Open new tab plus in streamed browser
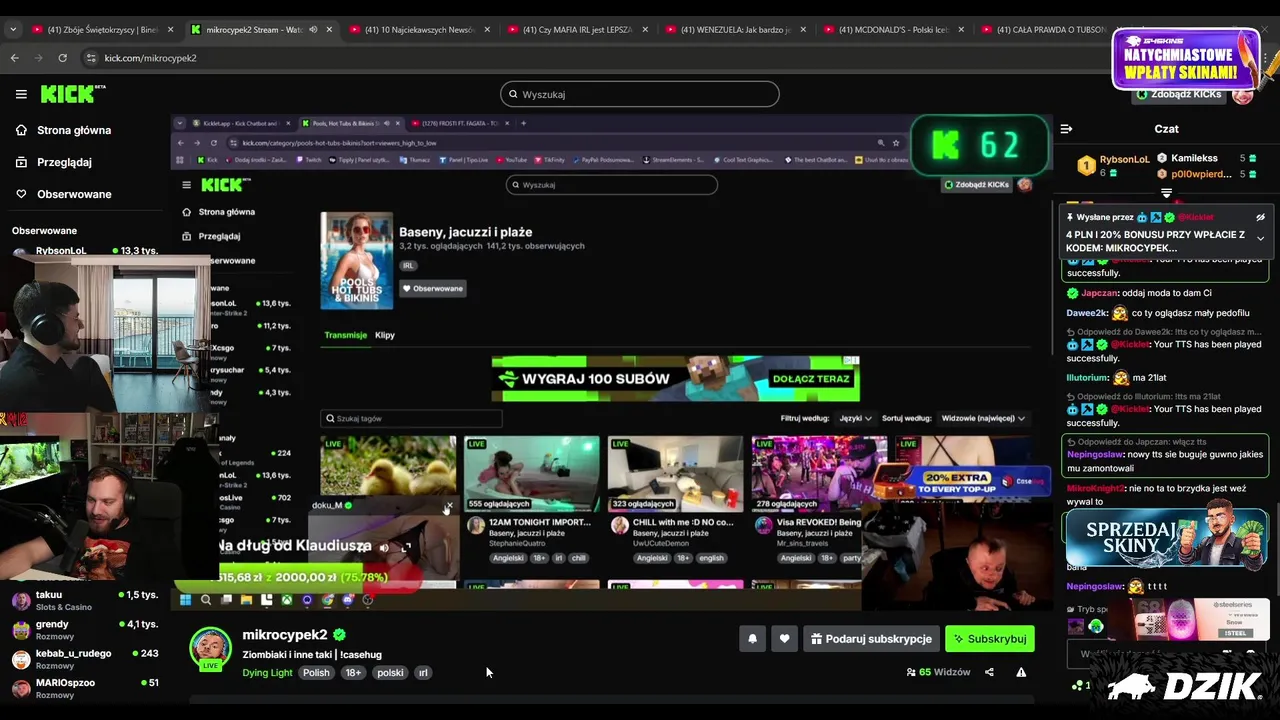The height and width of the screenshot is (720, 1280). click(x=523, y=123)
